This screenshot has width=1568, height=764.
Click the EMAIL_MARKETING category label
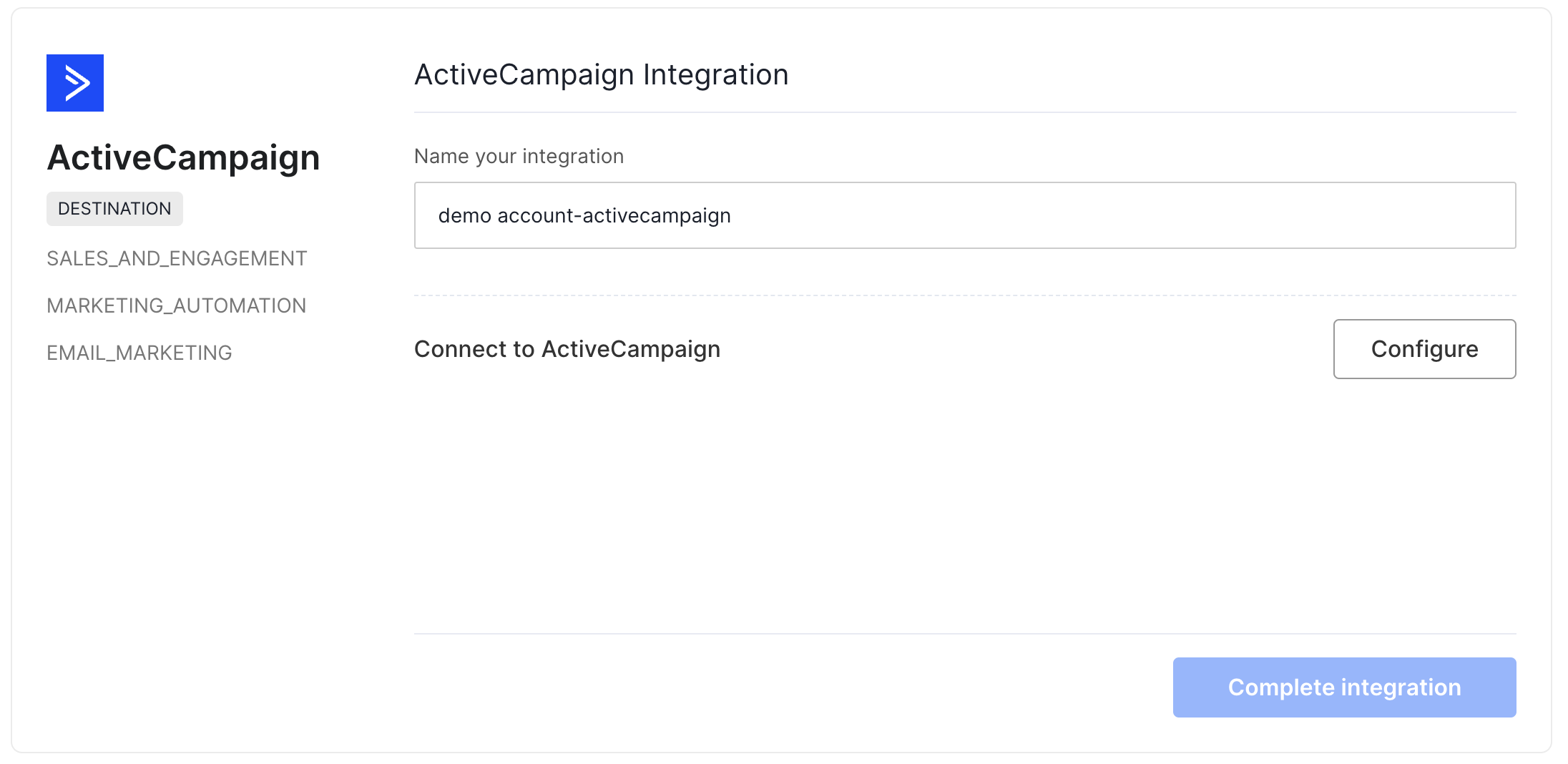139,353
